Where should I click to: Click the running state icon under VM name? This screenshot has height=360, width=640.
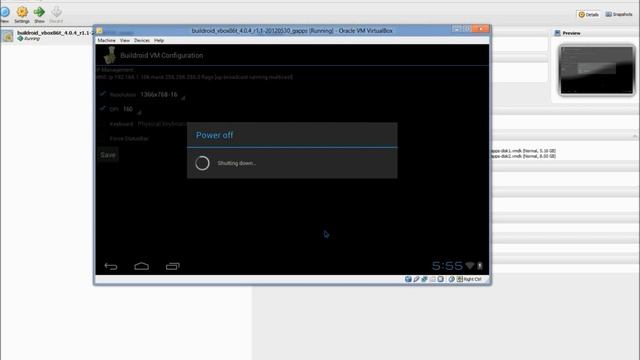pyautogui.click(x=20, y=38)
